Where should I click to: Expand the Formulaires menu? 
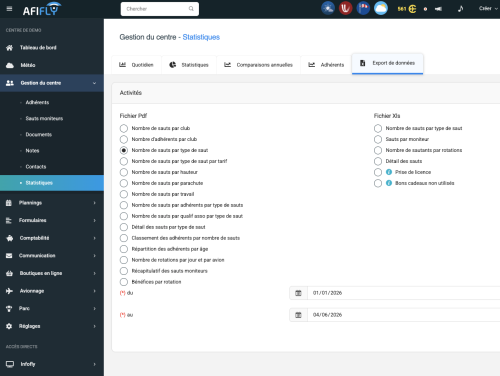pos(52,220)
